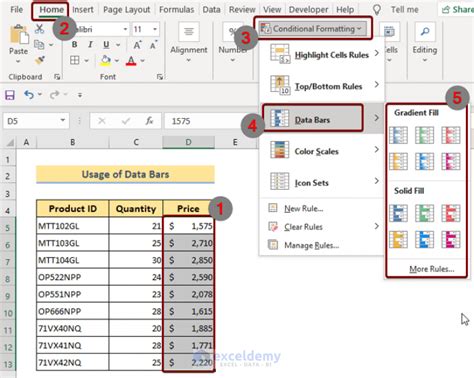Open the Font dialog launcher

[160, 77]
